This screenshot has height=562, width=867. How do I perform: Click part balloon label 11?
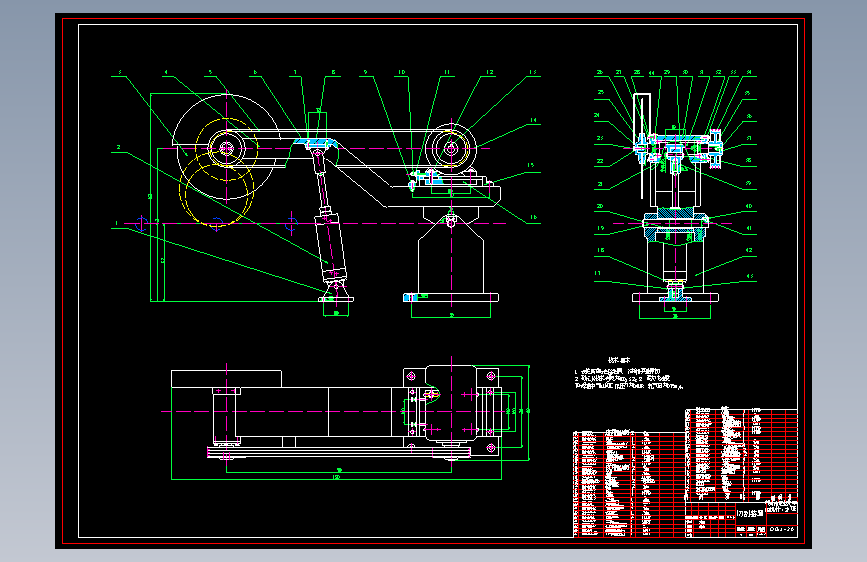[447, 72]
